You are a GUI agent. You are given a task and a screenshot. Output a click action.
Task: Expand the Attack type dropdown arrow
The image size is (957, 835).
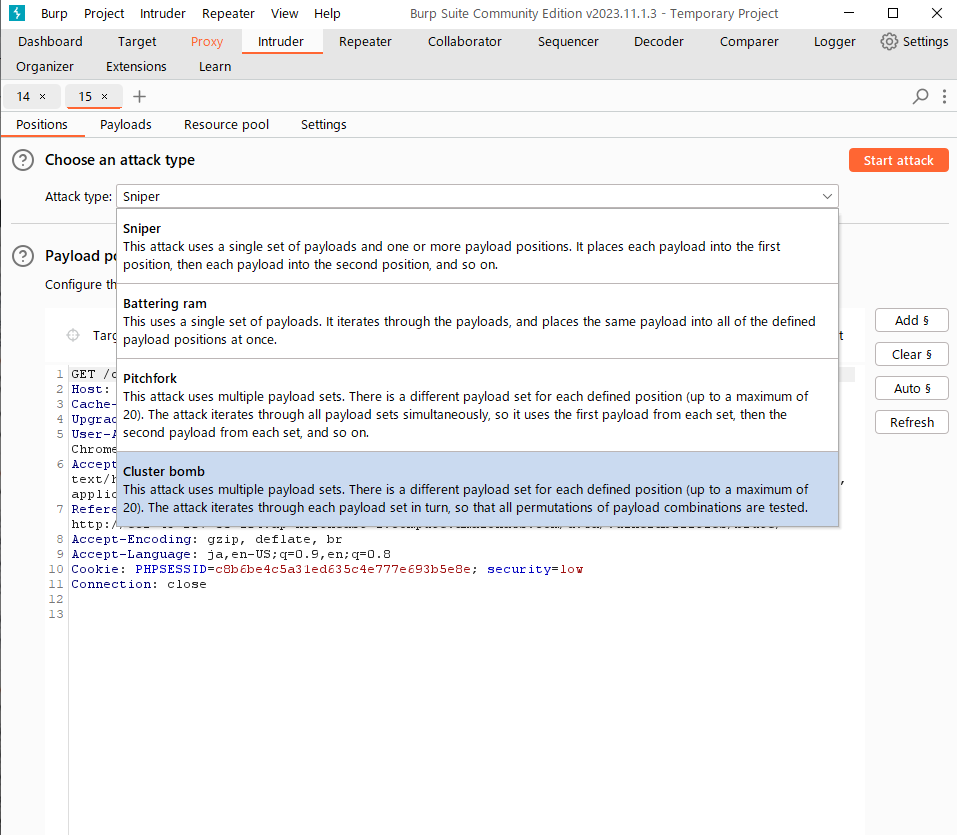click(x=827, y=197)
